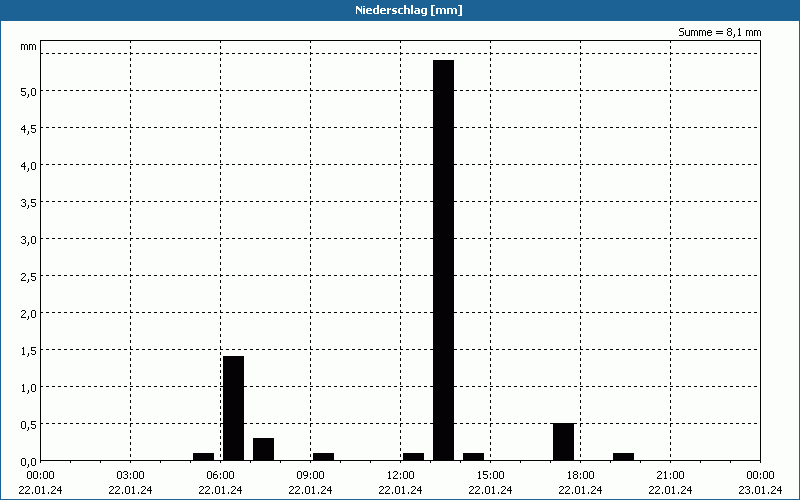
Task: Click the y-axis label 5,0
Action: tap(29, 91)
